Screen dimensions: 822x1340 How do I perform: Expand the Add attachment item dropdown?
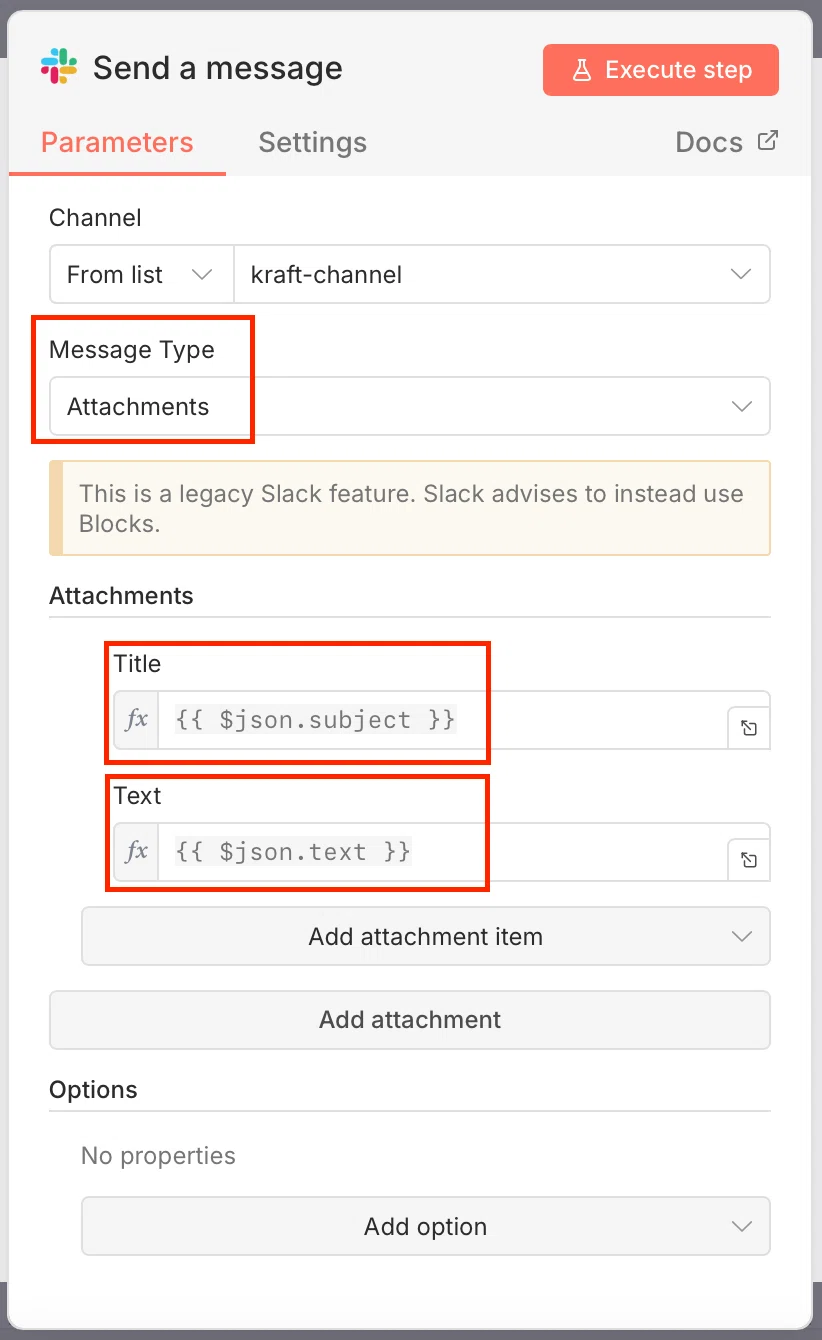pos(426,936)
